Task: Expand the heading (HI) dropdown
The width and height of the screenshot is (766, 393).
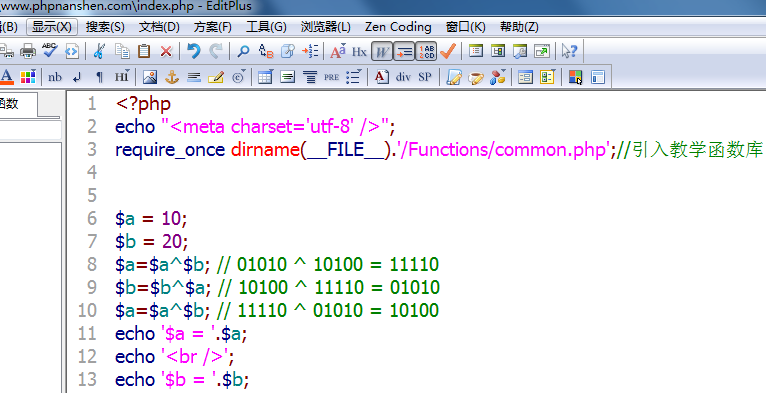Action: pyautogui.click(x=122, y=77)
